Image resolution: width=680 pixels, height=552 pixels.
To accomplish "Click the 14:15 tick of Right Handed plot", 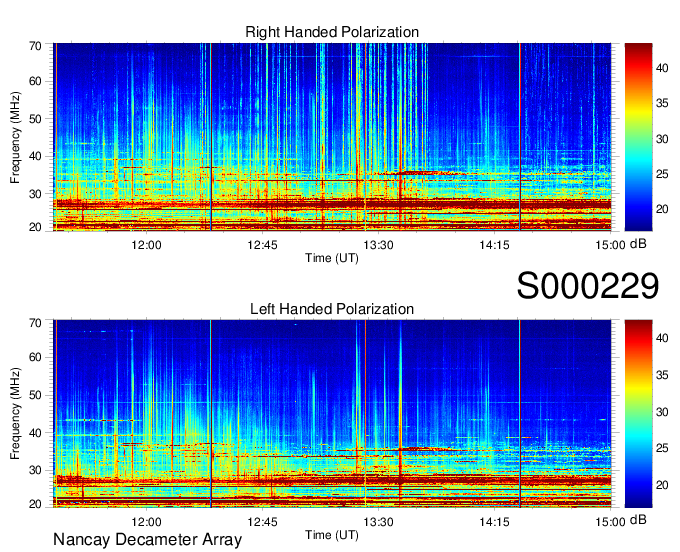I will tap(494, 245).
